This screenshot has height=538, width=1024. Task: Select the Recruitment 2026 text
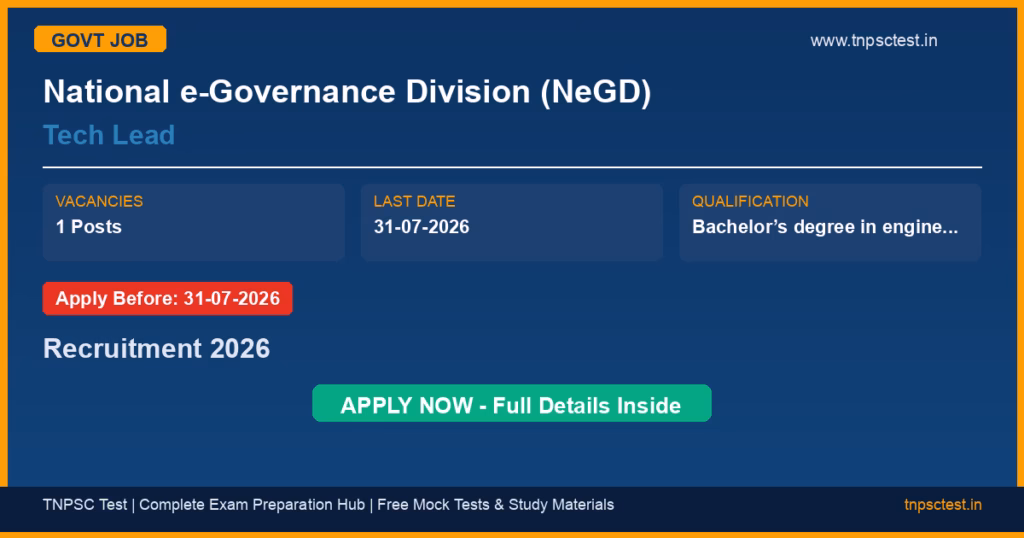pos(157,349)
